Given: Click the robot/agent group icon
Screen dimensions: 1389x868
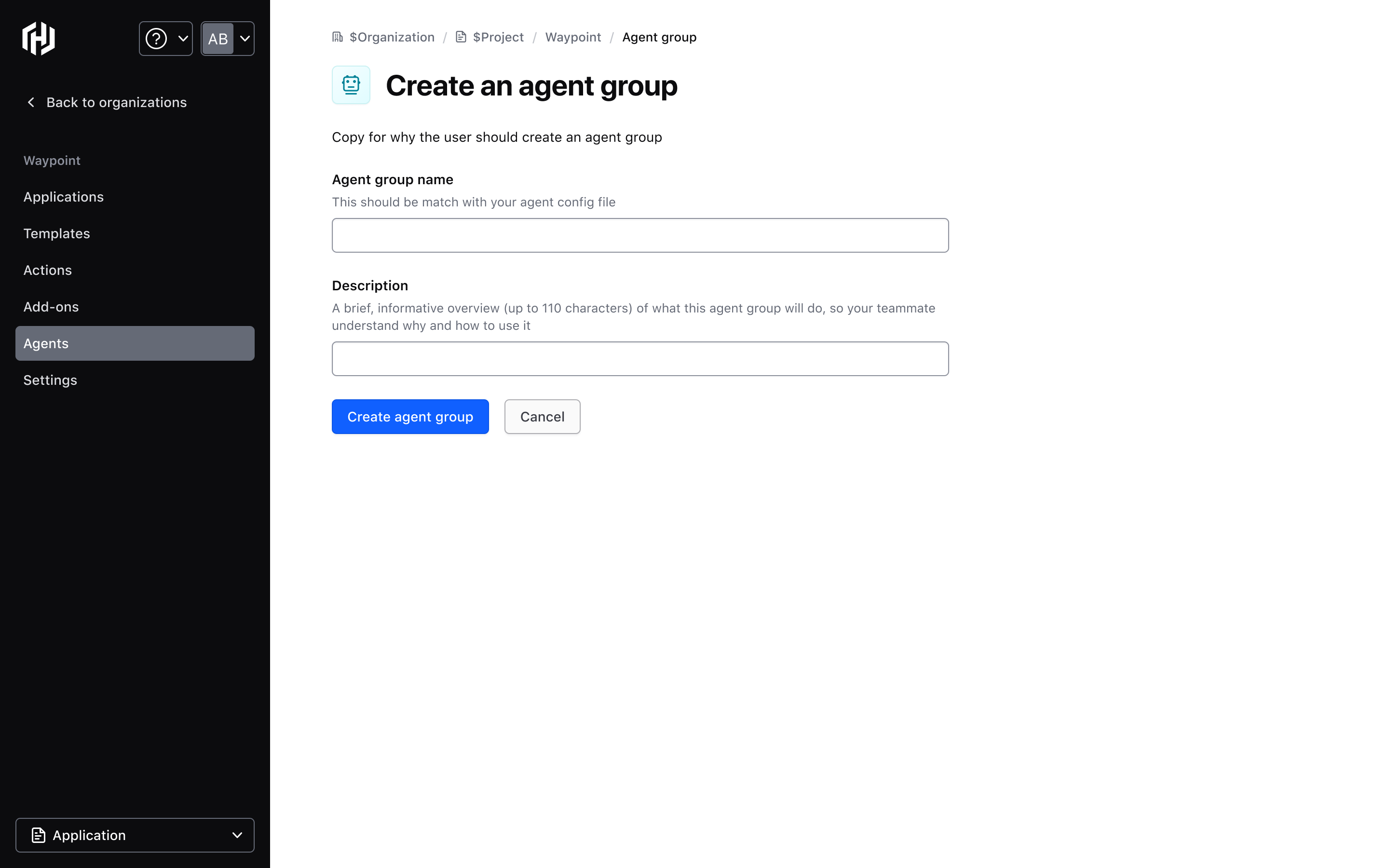Looking at the screenshot, I should click(x=352, y=85).
